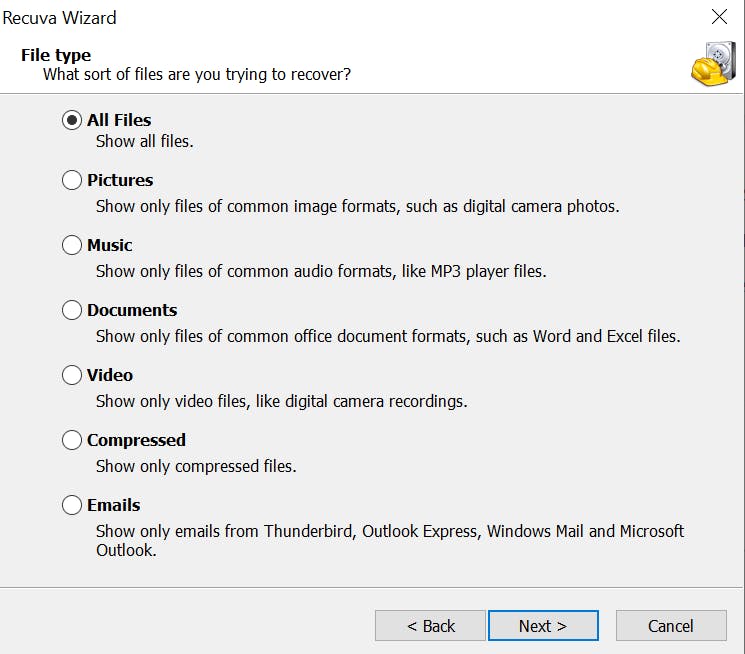
Task: Click the Emails label text
Action: click(x=114, y=505)
